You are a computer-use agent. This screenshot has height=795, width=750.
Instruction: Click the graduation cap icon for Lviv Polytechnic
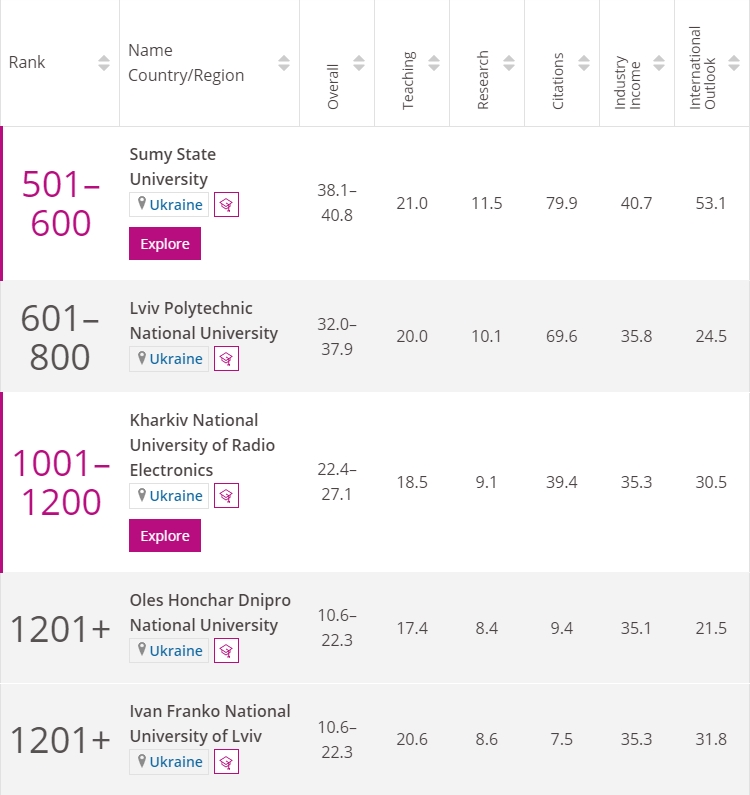(226, 359)
